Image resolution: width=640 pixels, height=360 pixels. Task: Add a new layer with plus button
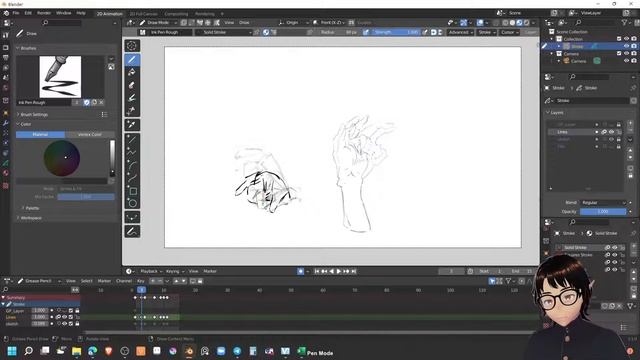click(630, 124)
